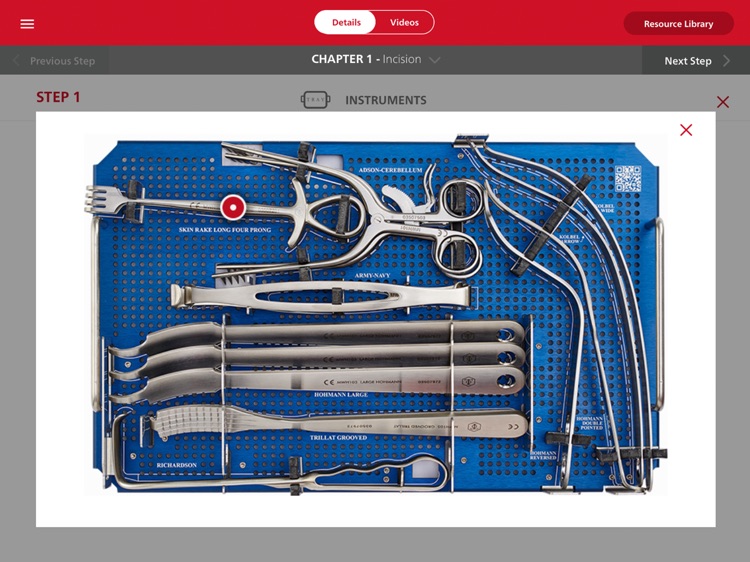Click the RICHARDSON label
This screenshot has width=750, height=562.
(176, 465)
